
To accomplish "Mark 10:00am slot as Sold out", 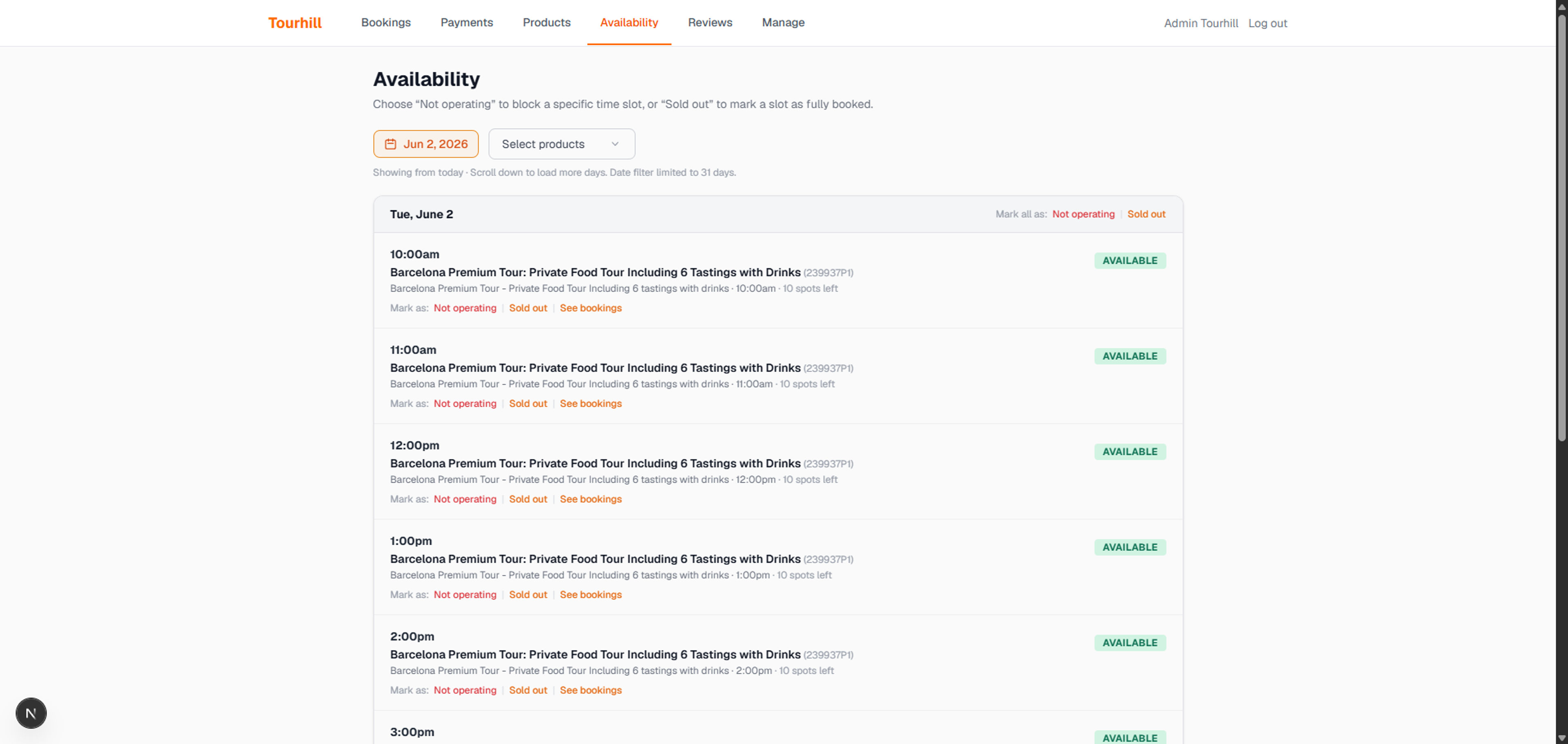I will coord(528,308).
